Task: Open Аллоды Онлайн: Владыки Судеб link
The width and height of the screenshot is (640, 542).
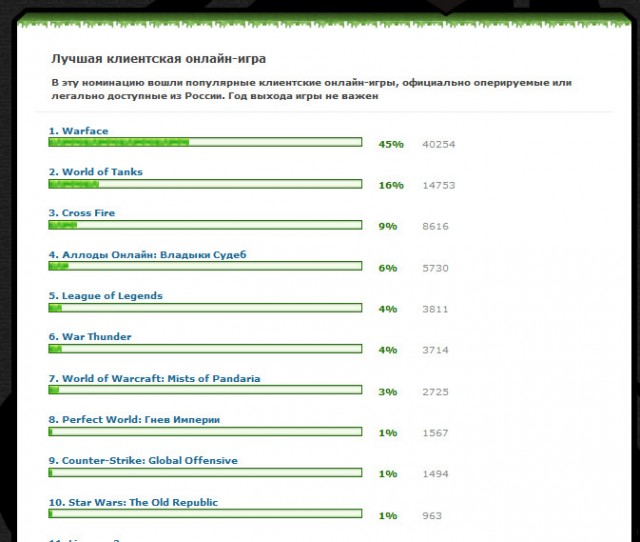Action: [147, 255]
